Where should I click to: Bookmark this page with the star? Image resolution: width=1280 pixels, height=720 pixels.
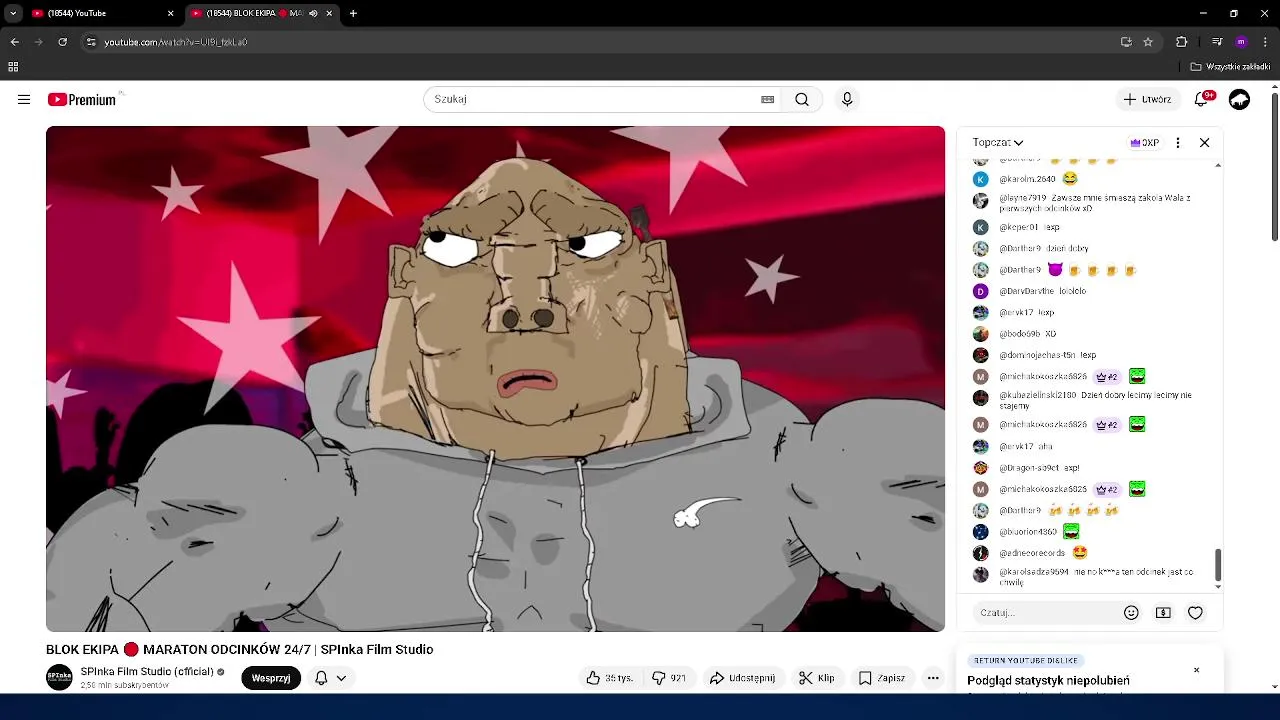[x=1148, y=42]
